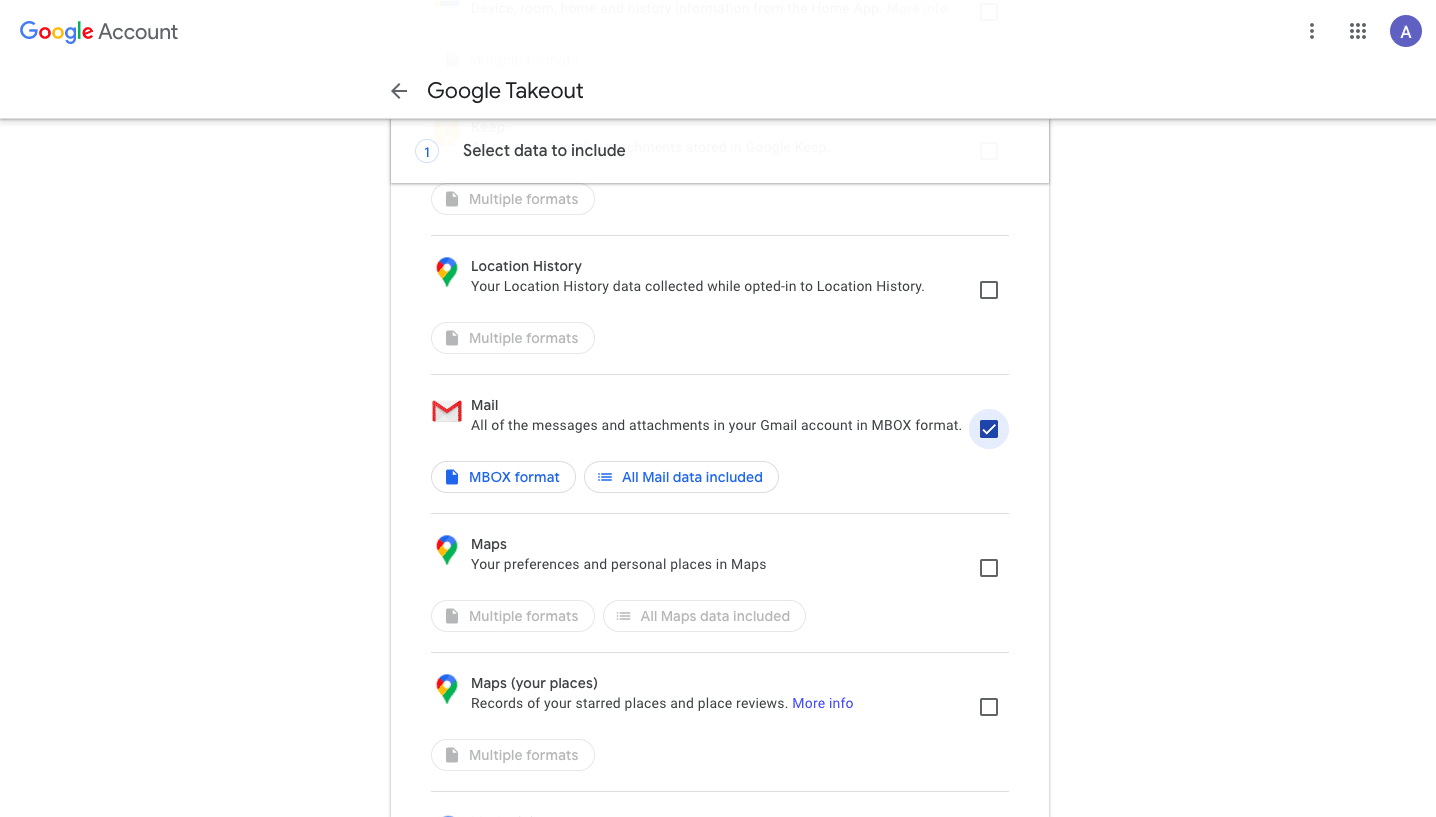Tick the Maps (your places) checkbox
The width and height of the screenshot is (1436, 817).
coord(989,707)
